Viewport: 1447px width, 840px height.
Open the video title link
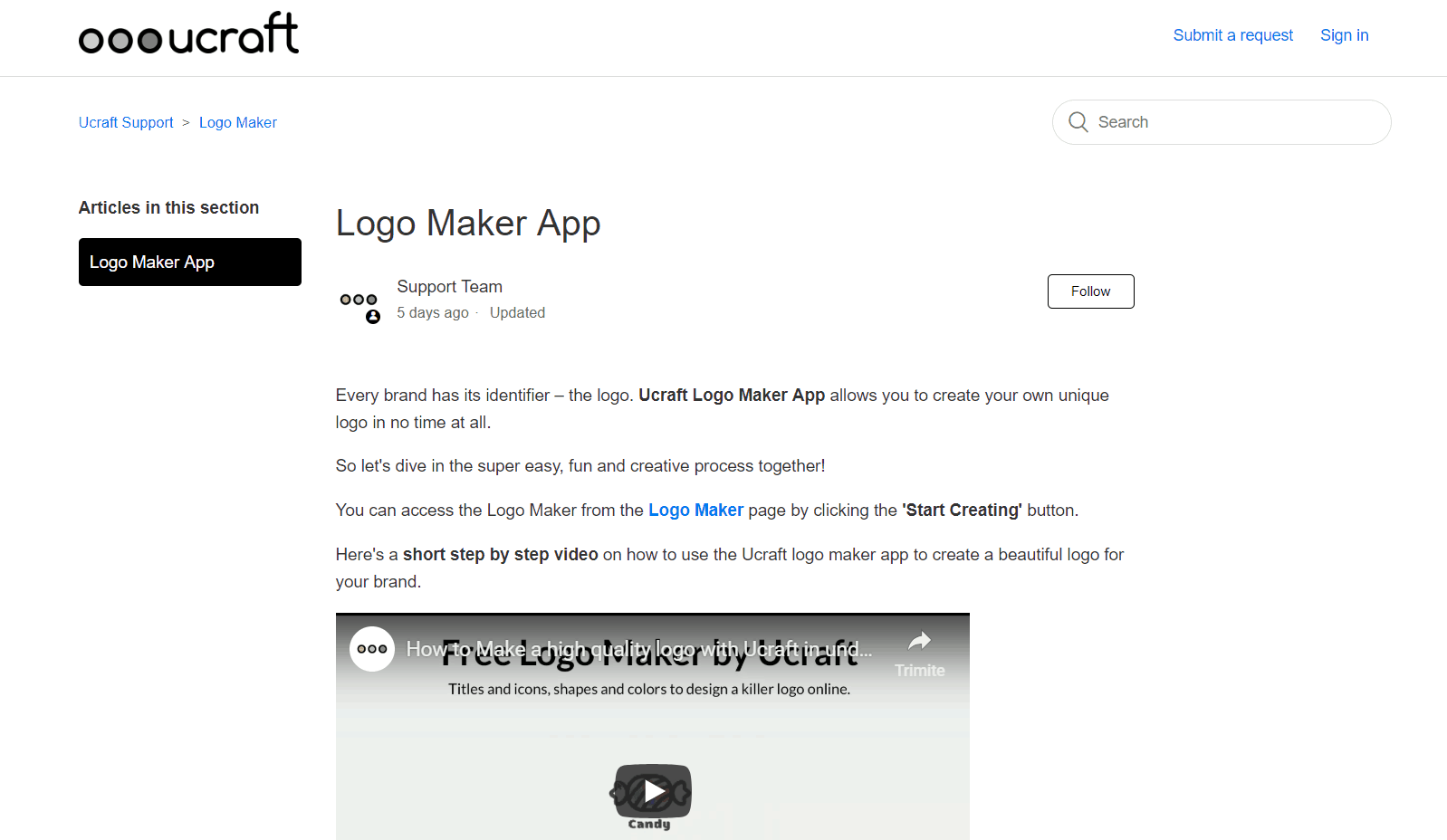[638, 649]
